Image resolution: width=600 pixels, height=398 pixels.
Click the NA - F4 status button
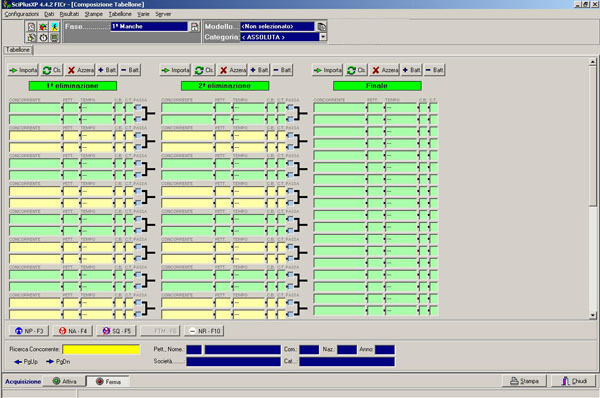pos(73,331)
